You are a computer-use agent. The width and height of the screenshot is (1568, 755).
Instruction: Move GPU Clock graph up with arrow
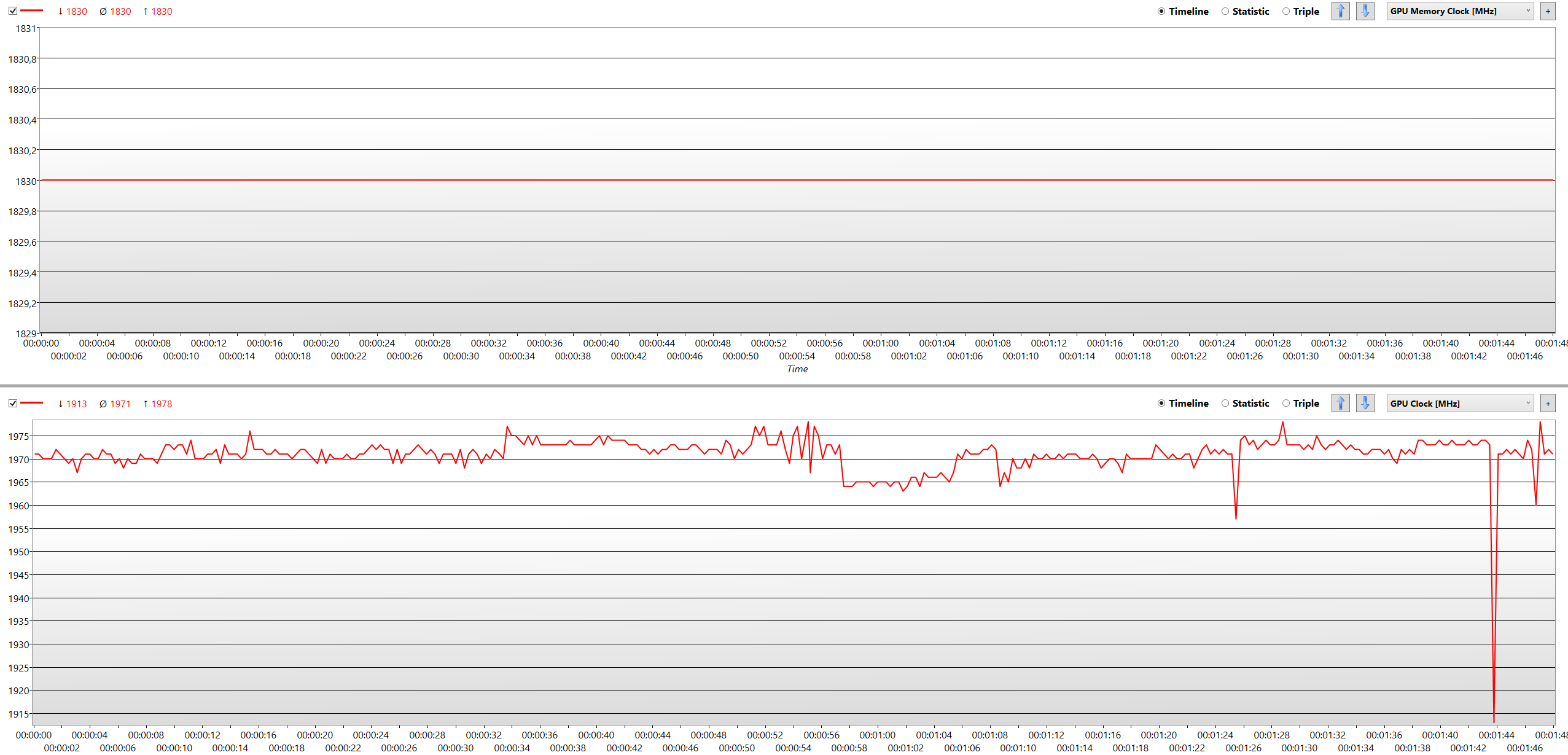coord(1341,404)
